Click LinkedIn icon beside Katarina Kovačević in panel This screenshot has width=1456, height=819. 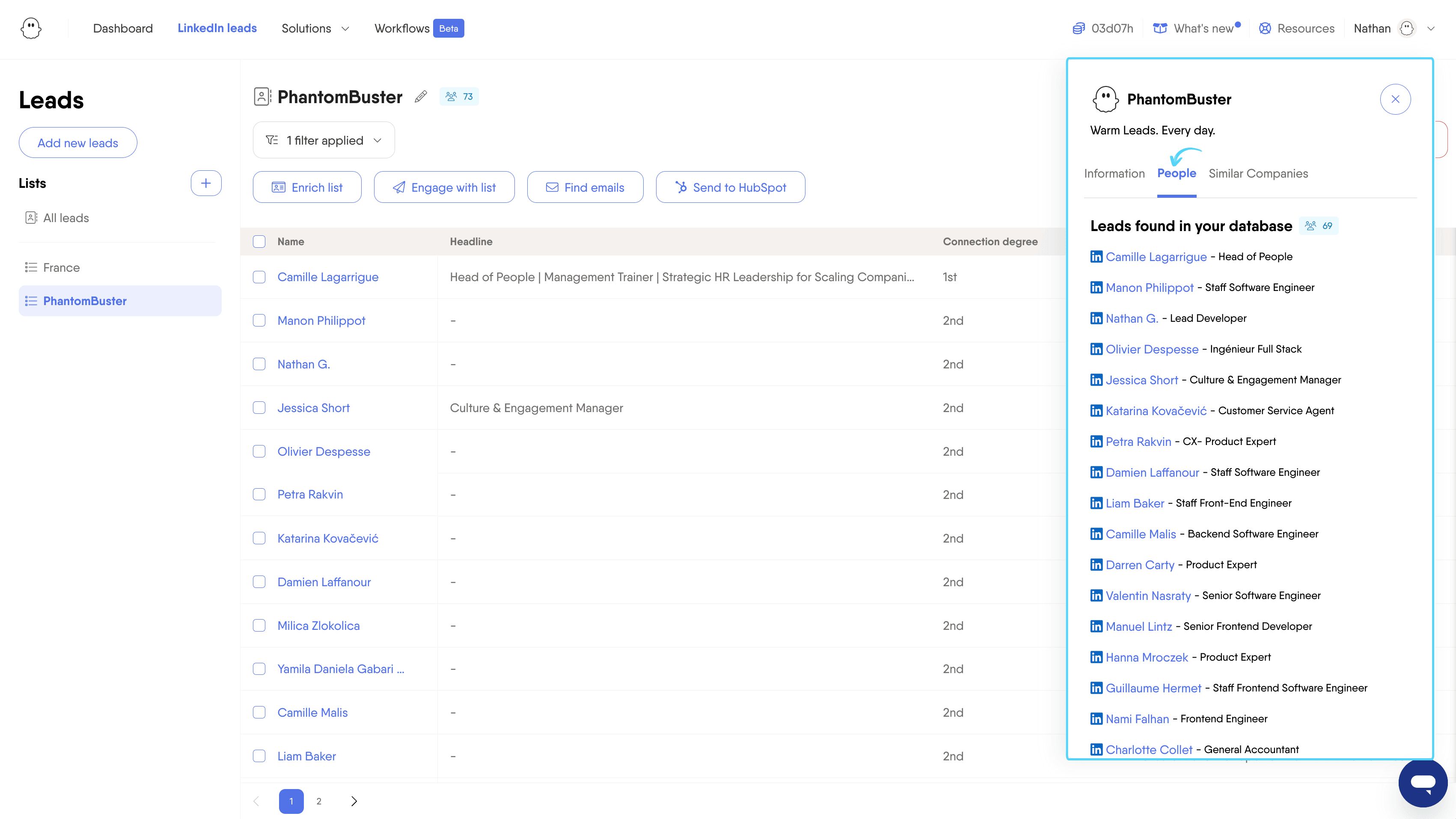click(x=1096, y=411)
